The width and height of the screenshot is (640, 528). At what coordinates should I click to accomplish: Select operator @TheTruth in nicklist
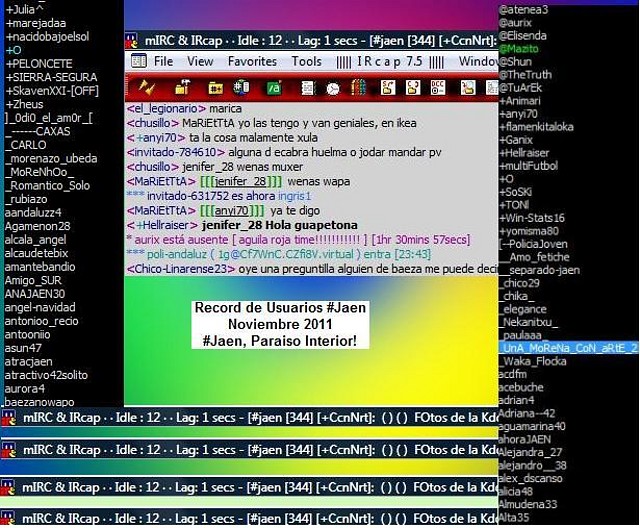click(525, 75)
